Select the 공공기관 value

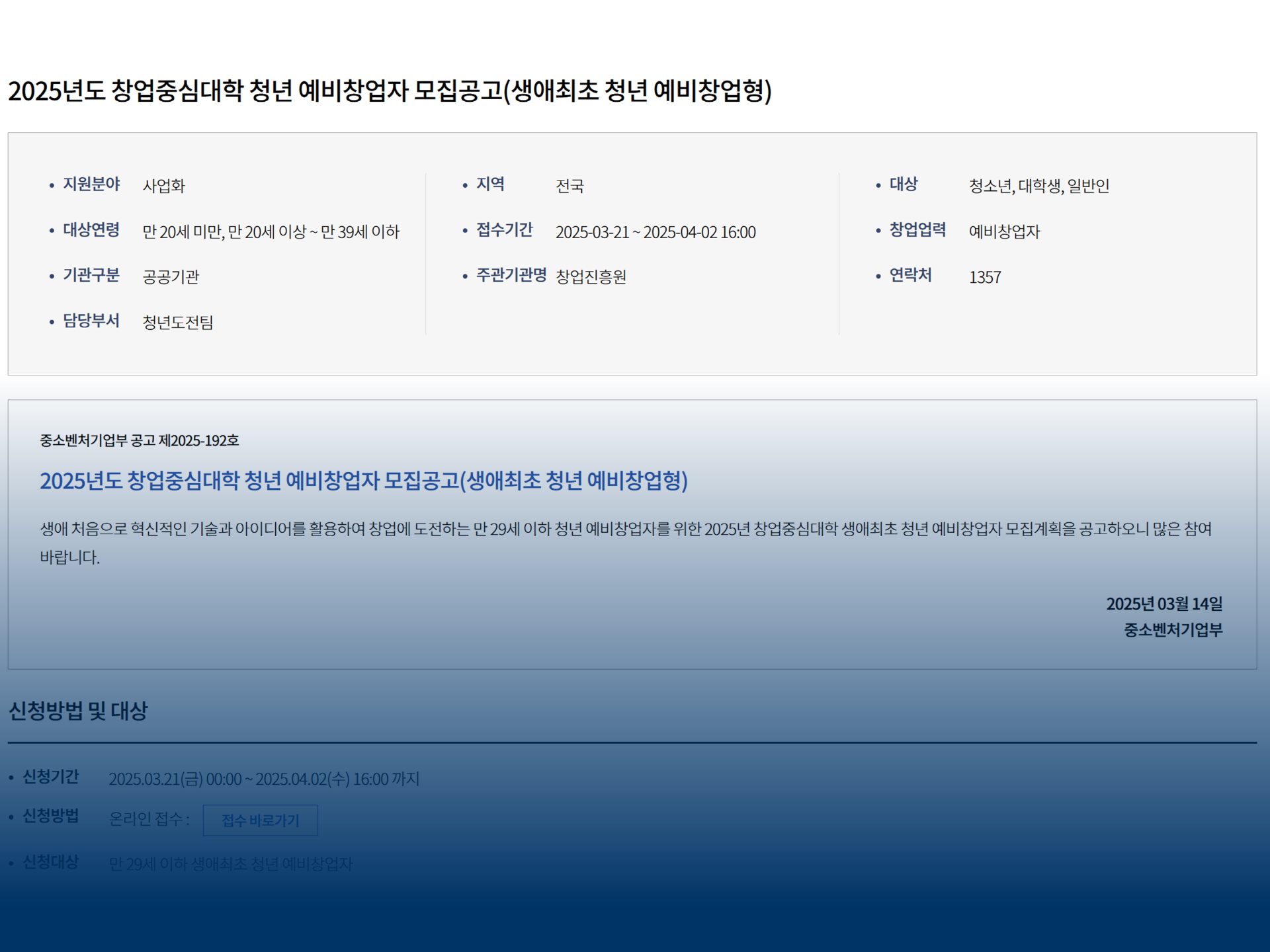coord(171,277)
